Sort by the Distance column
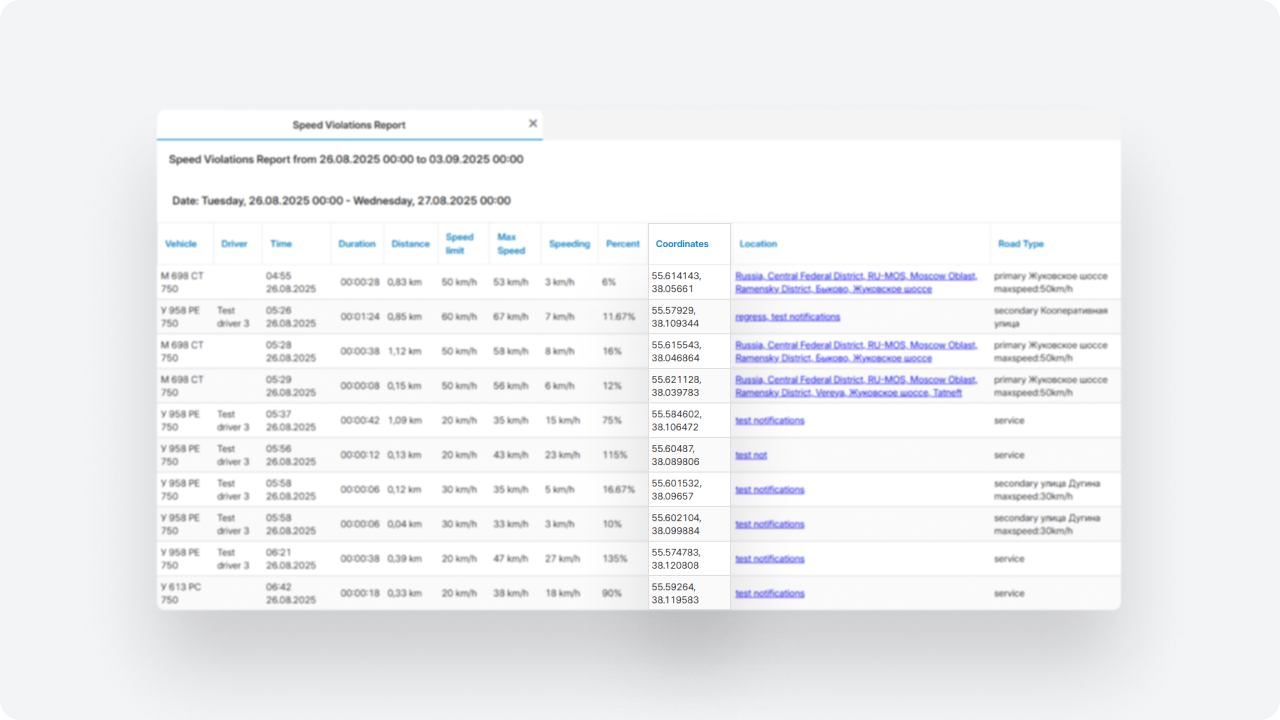Viewport: 1280px width, 720px height. (x=410, y=244)
